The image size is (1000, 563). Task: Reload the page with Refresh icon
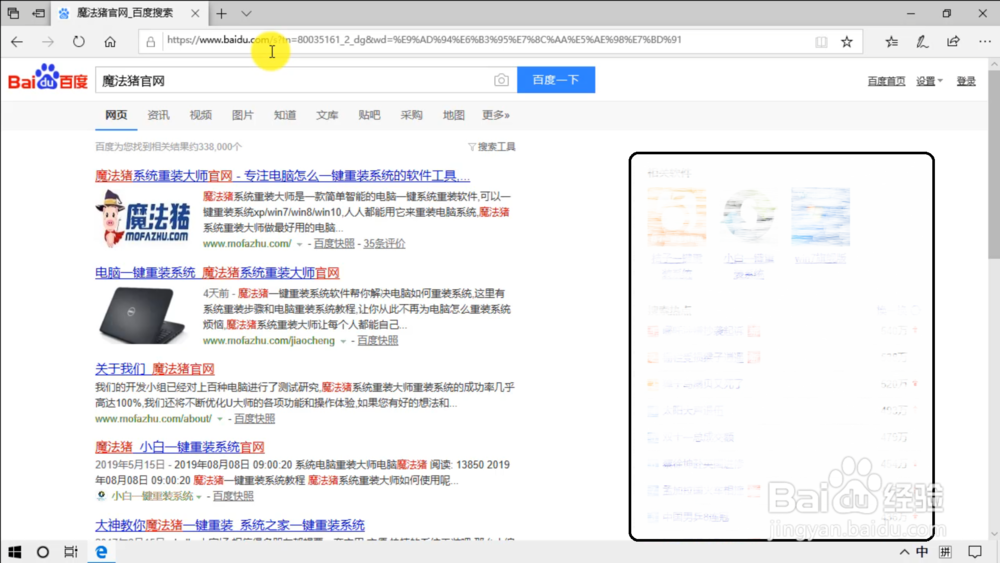[78, 42]
